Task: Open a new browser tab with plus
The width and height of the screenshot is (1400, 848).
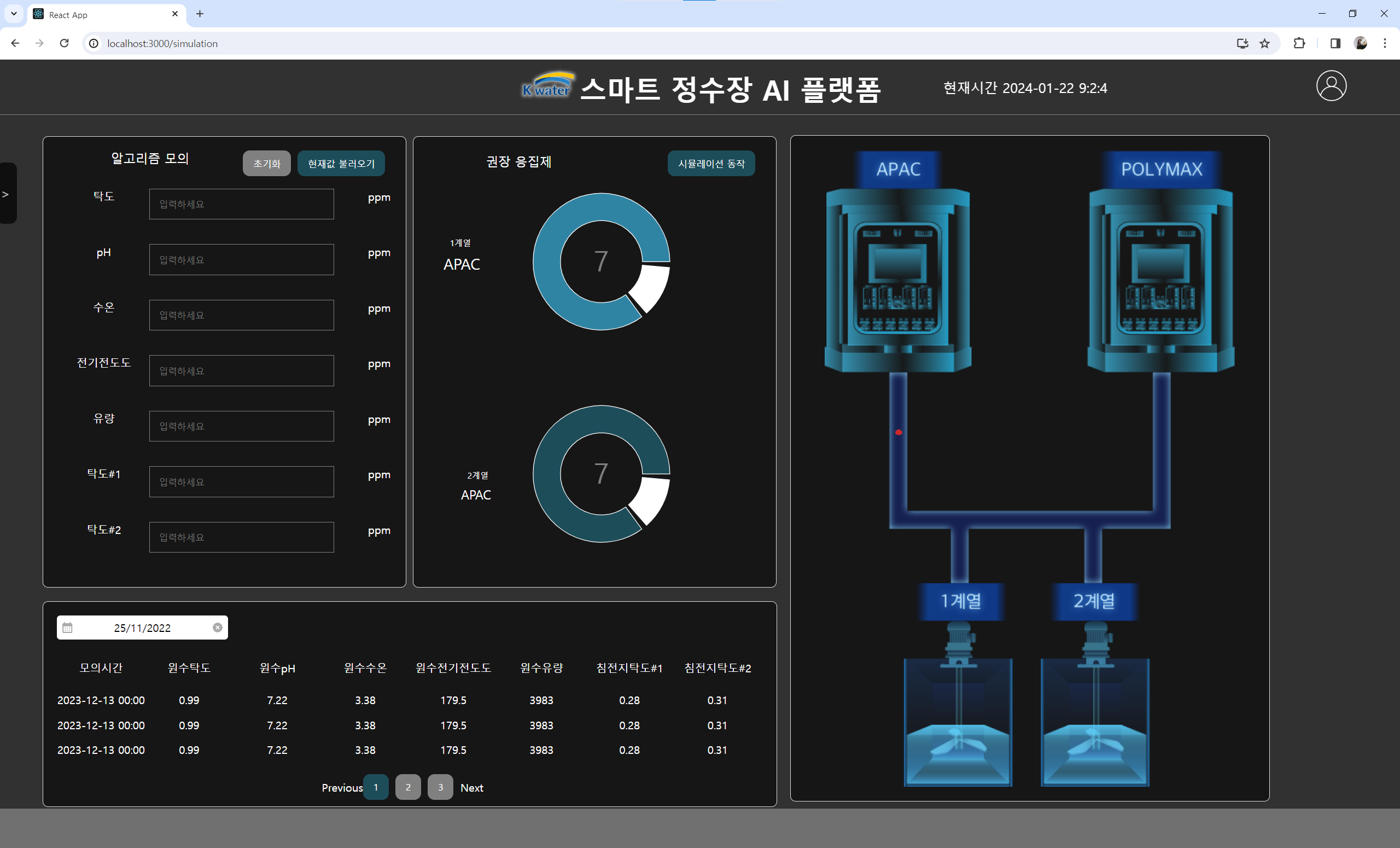Action: 200,14
